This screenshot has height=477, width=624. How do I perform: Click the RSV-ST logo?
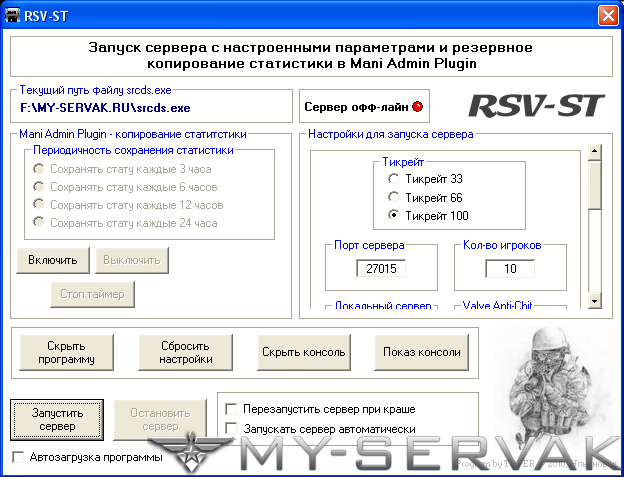point(536,106)
